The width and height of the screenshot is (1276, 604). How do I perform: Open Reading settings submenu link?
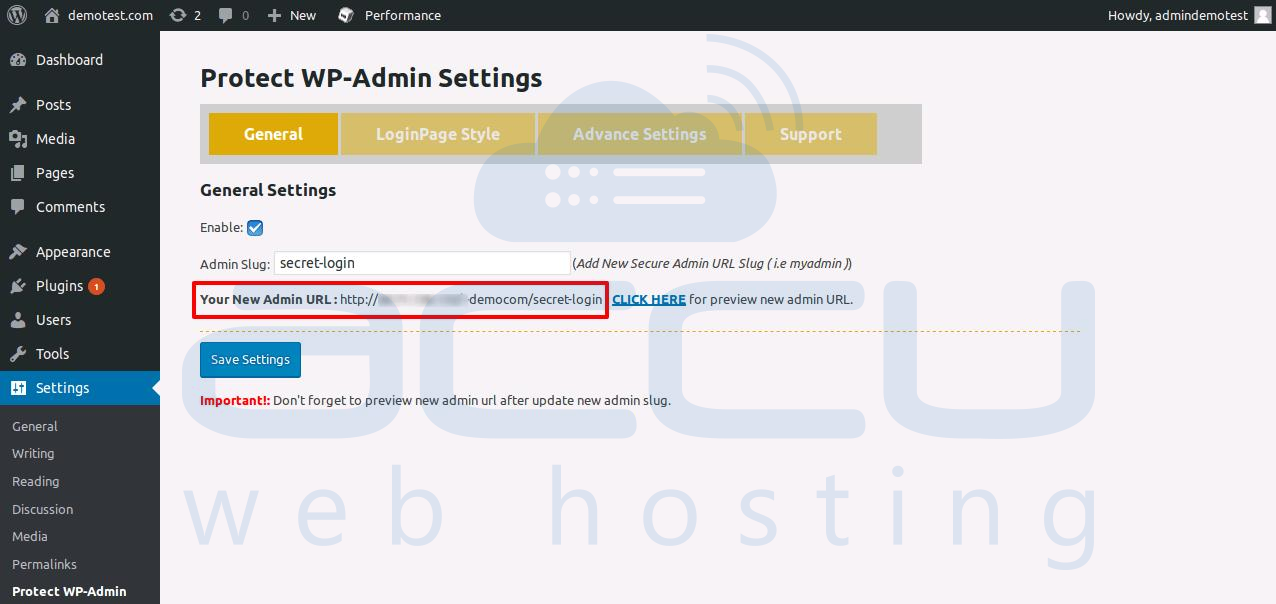(x=36, y=482)
